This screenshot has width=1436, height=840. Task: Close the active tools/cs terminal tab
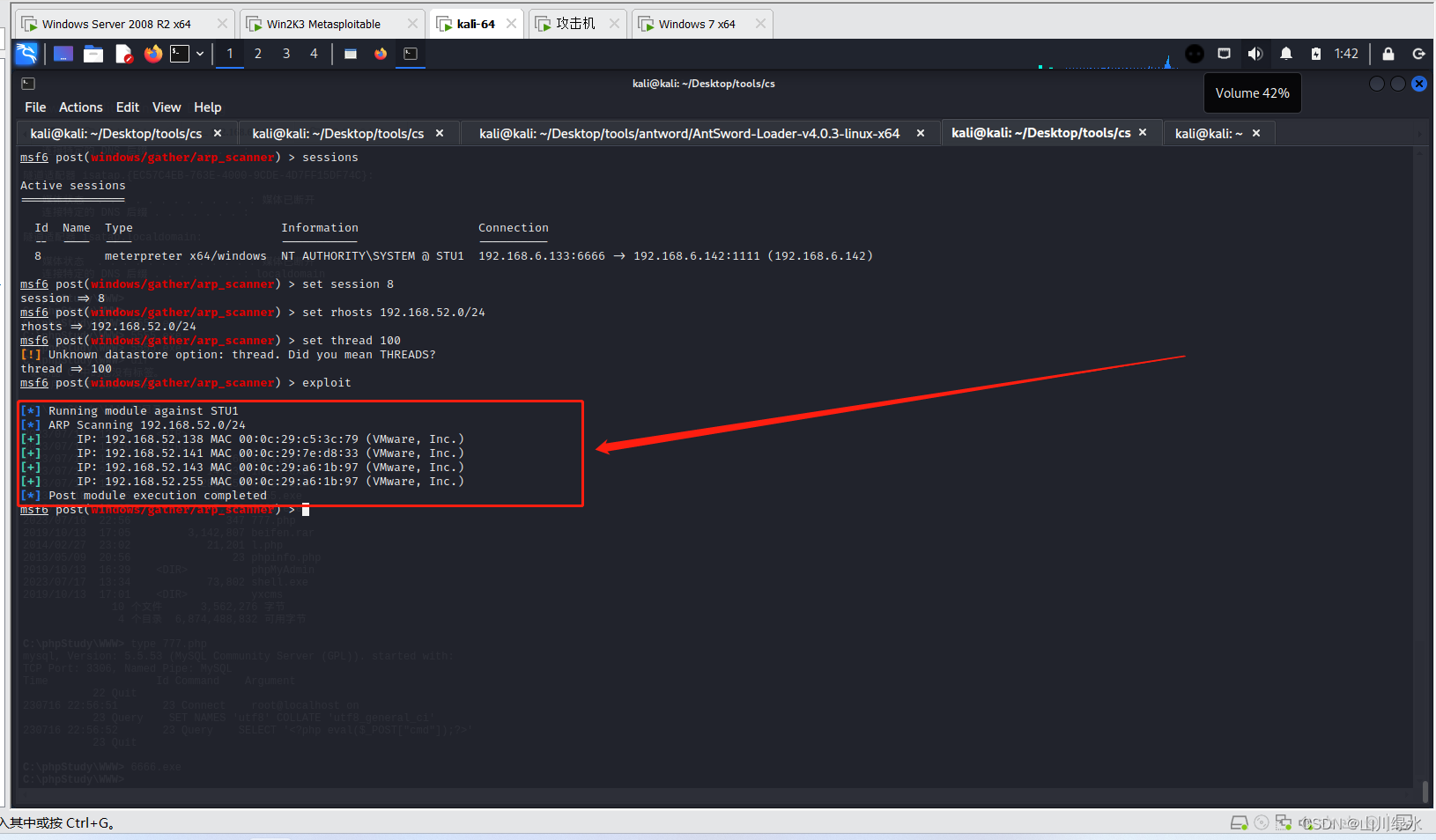[1143, 133]
